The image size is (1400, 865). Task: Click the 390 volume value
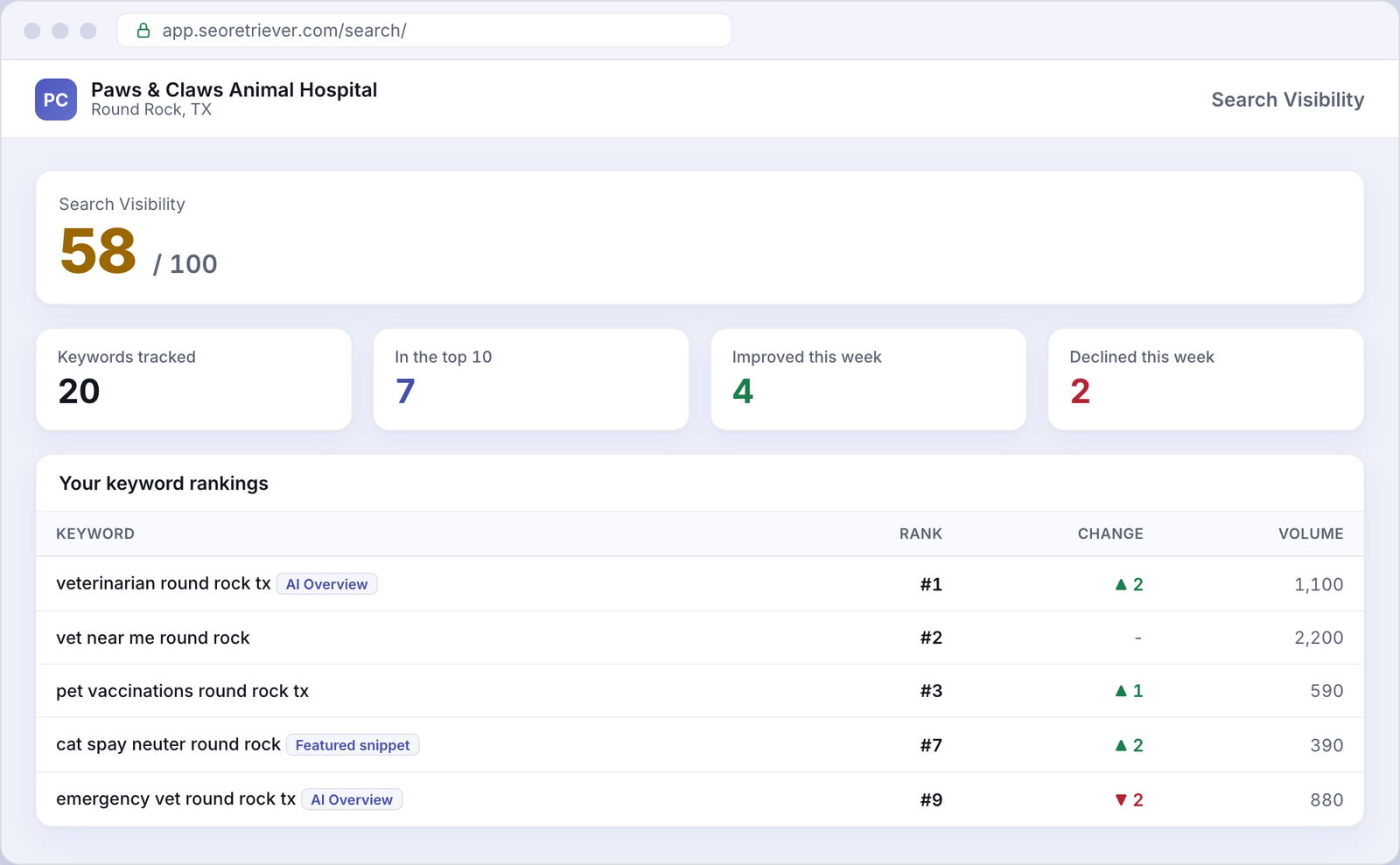1326,745
